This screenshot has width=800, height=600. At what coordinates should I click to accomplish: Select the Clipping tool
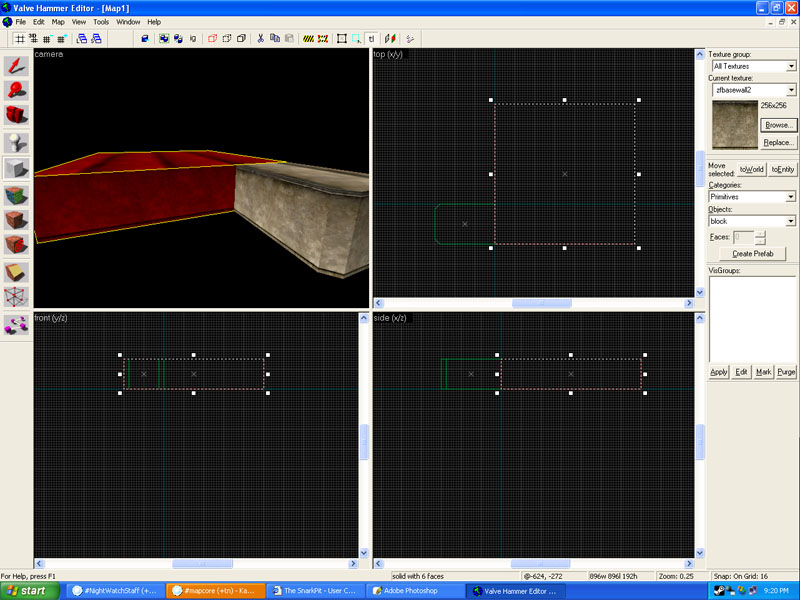point(16,271)
